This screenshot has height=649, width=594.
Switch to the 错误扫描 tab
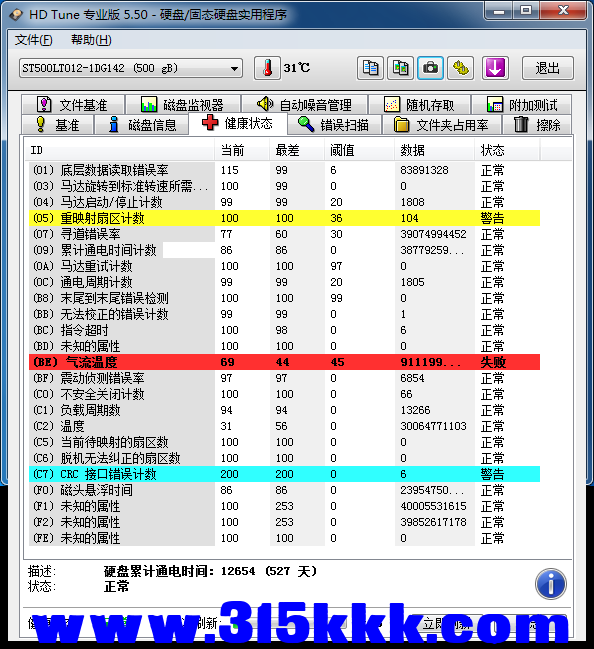pyautogui.click(x=334, y=125)
